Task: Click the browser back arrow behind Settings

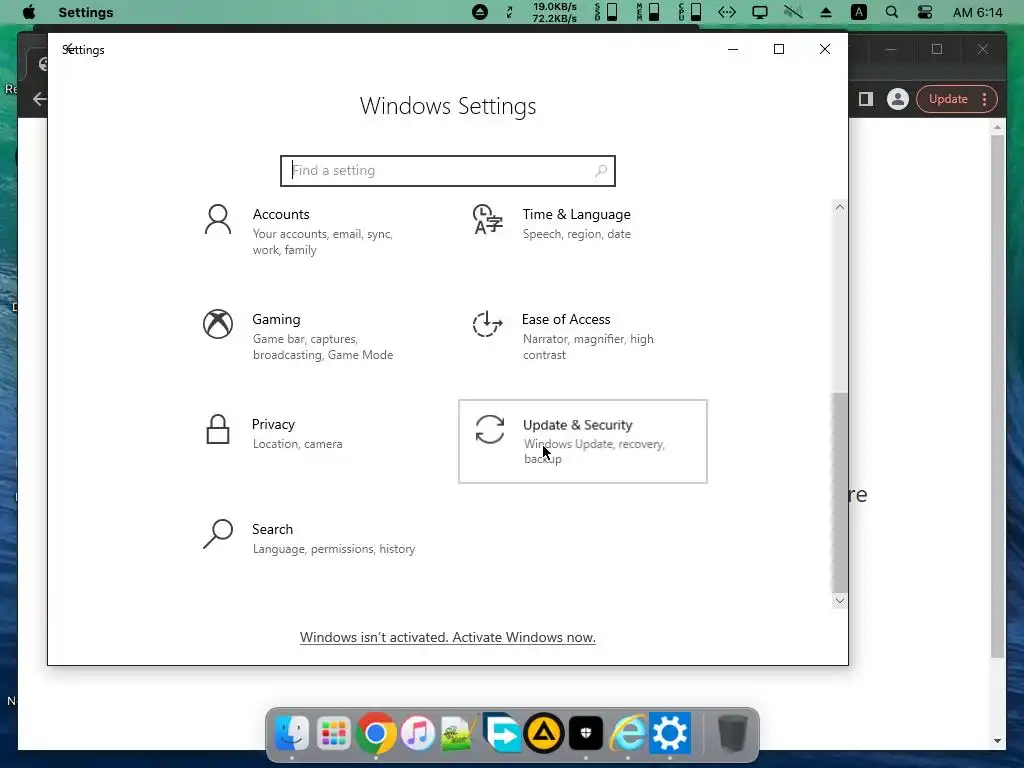Action: (x=39, y=99)
